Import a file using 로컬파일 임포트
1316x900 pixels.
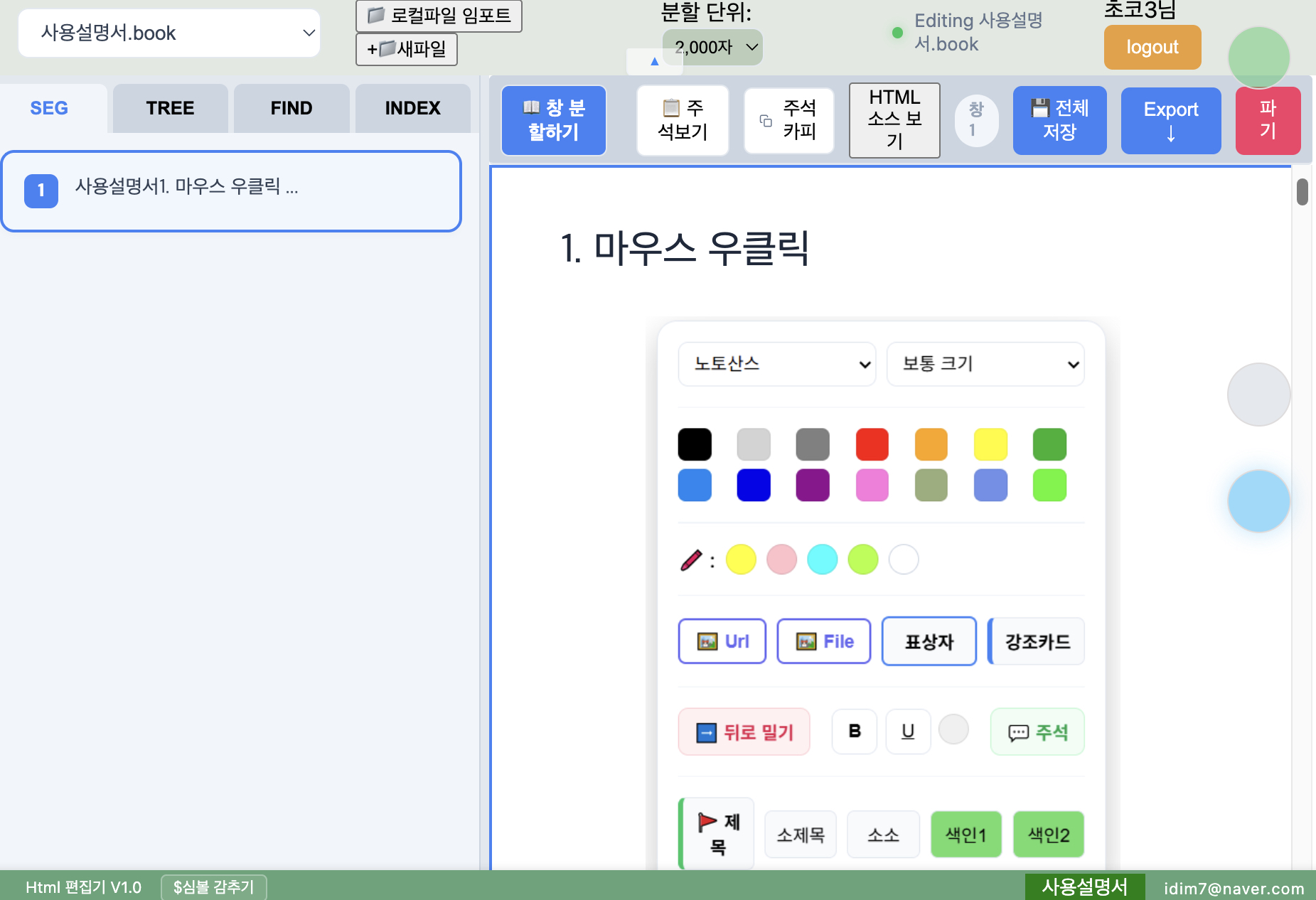439,16
